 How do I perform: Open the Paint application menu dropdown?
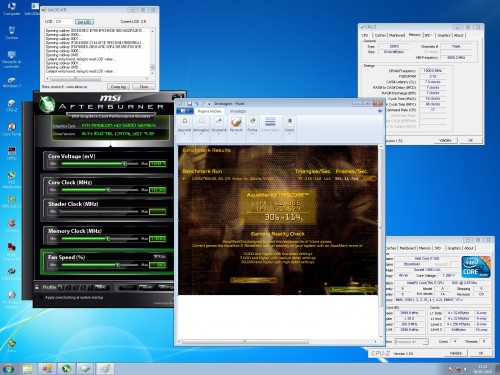[184, 111]
